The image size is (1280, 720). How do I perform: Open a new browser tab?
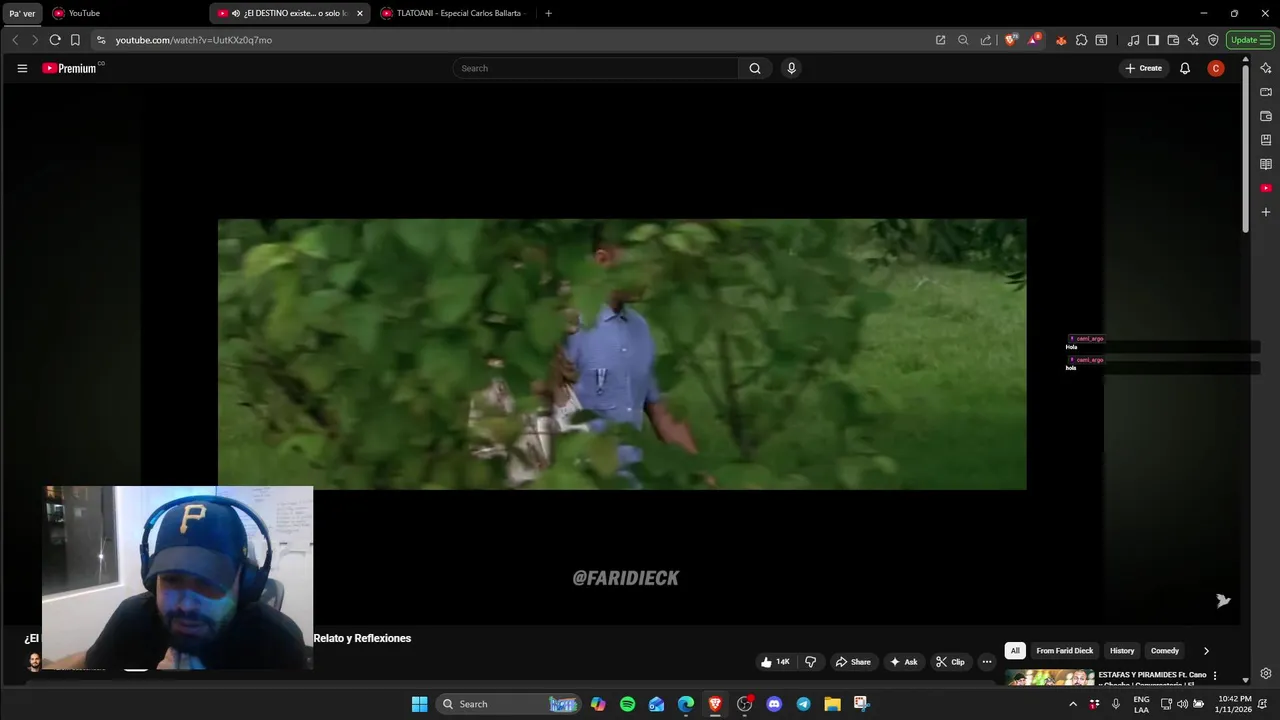(x=548, y=13)
